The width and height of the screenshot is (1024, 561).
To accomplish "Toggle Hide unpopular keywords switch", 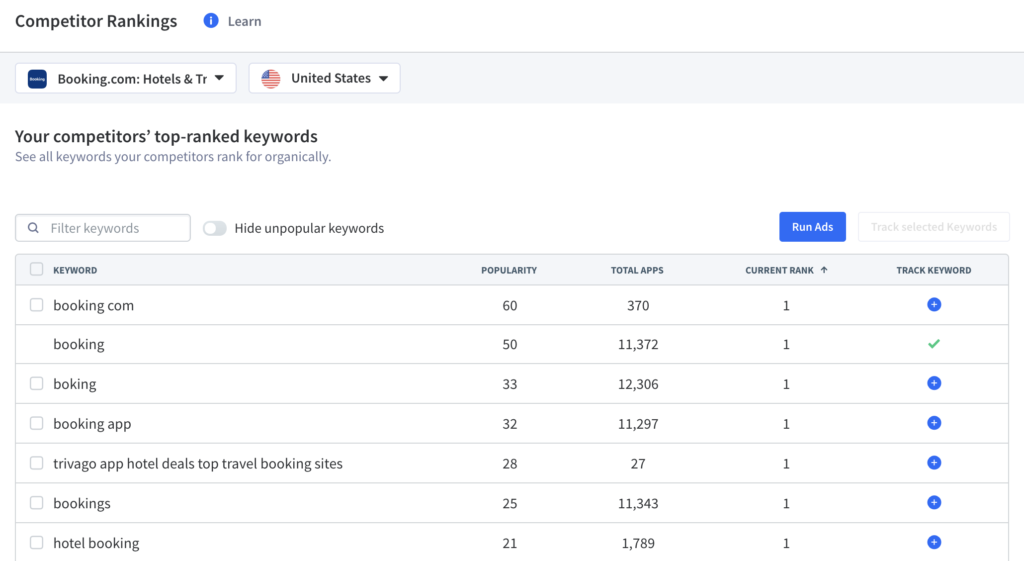I will coord(214,228).
